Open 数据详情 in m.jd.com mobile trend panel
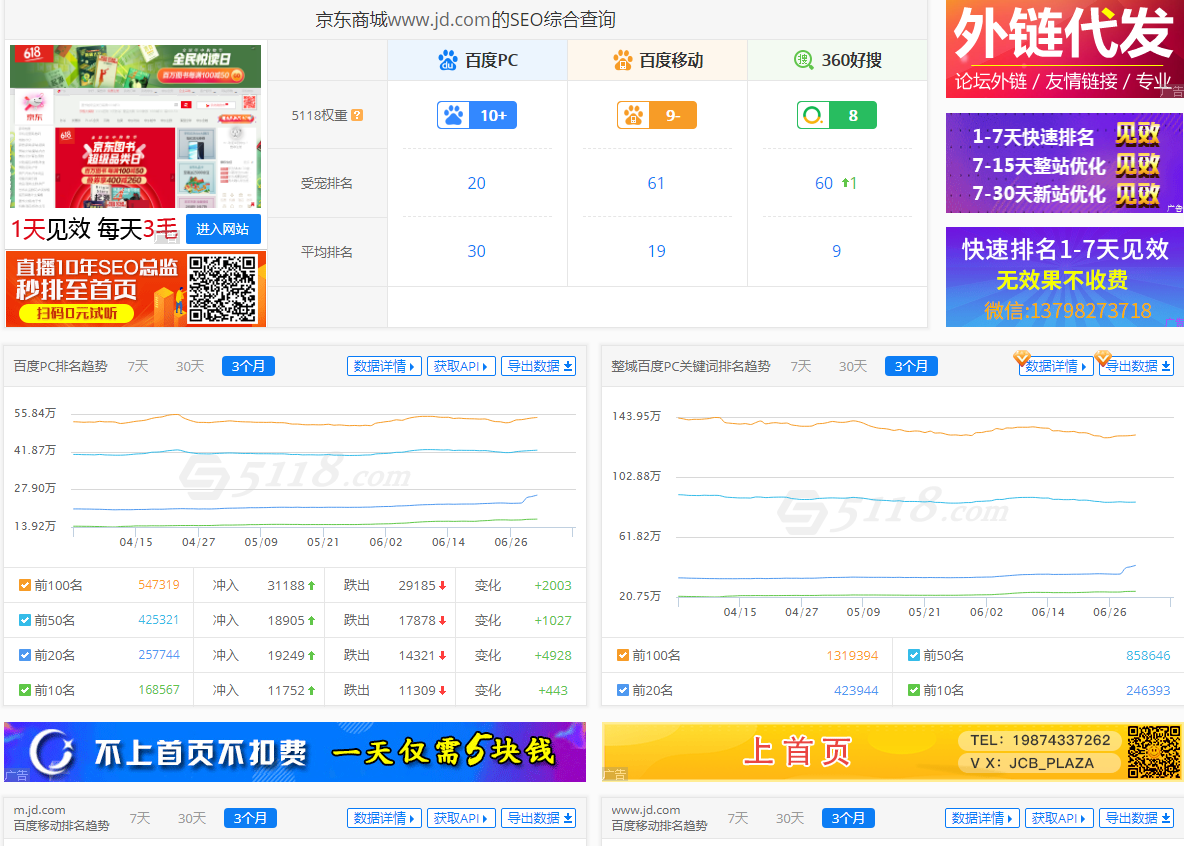1184x846 pixels. click(384, 818)
